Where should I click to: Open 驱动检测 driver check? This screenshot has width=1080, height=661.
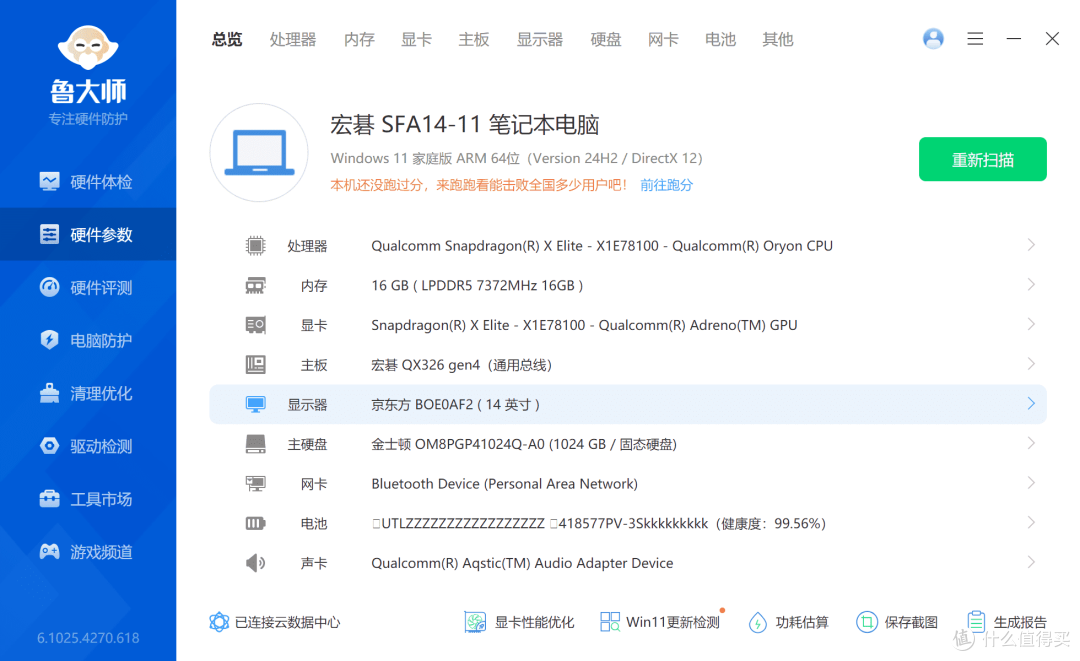(87, 446)
